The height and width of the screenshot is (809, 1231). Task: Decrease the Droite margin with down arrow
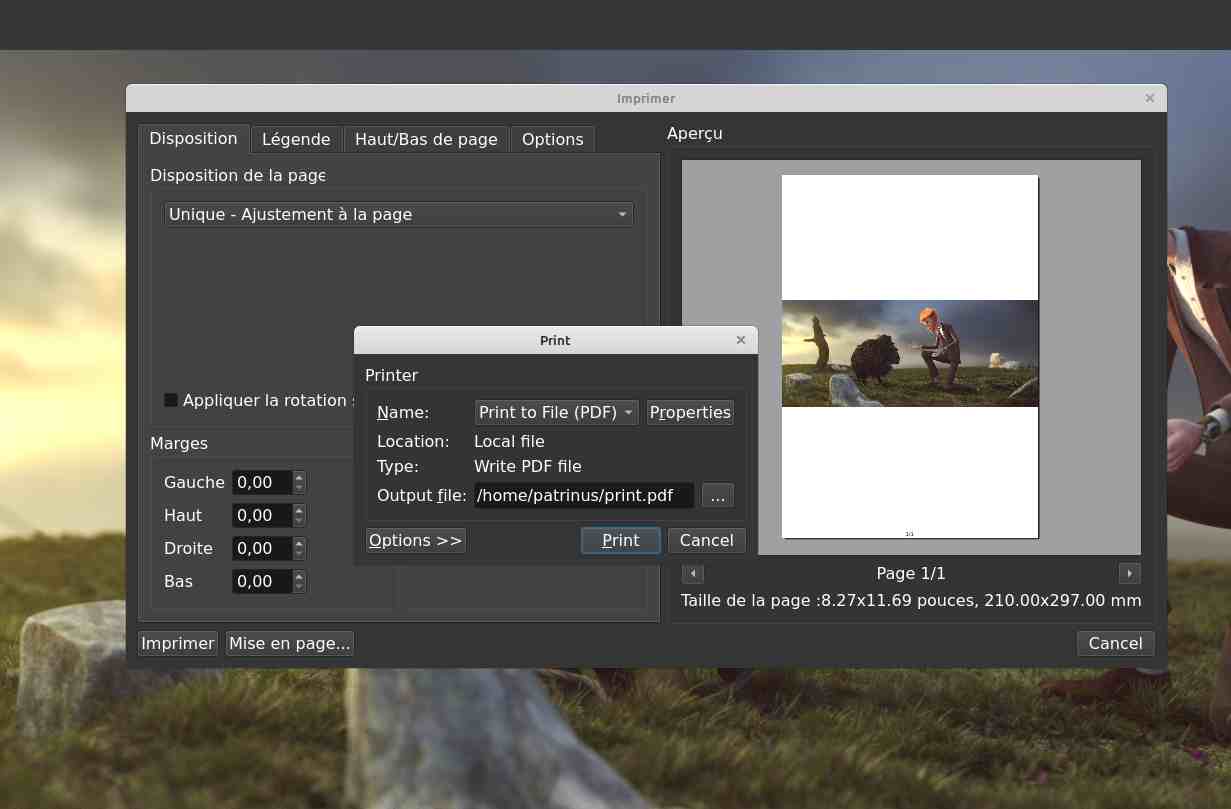[x=299, y=554]
